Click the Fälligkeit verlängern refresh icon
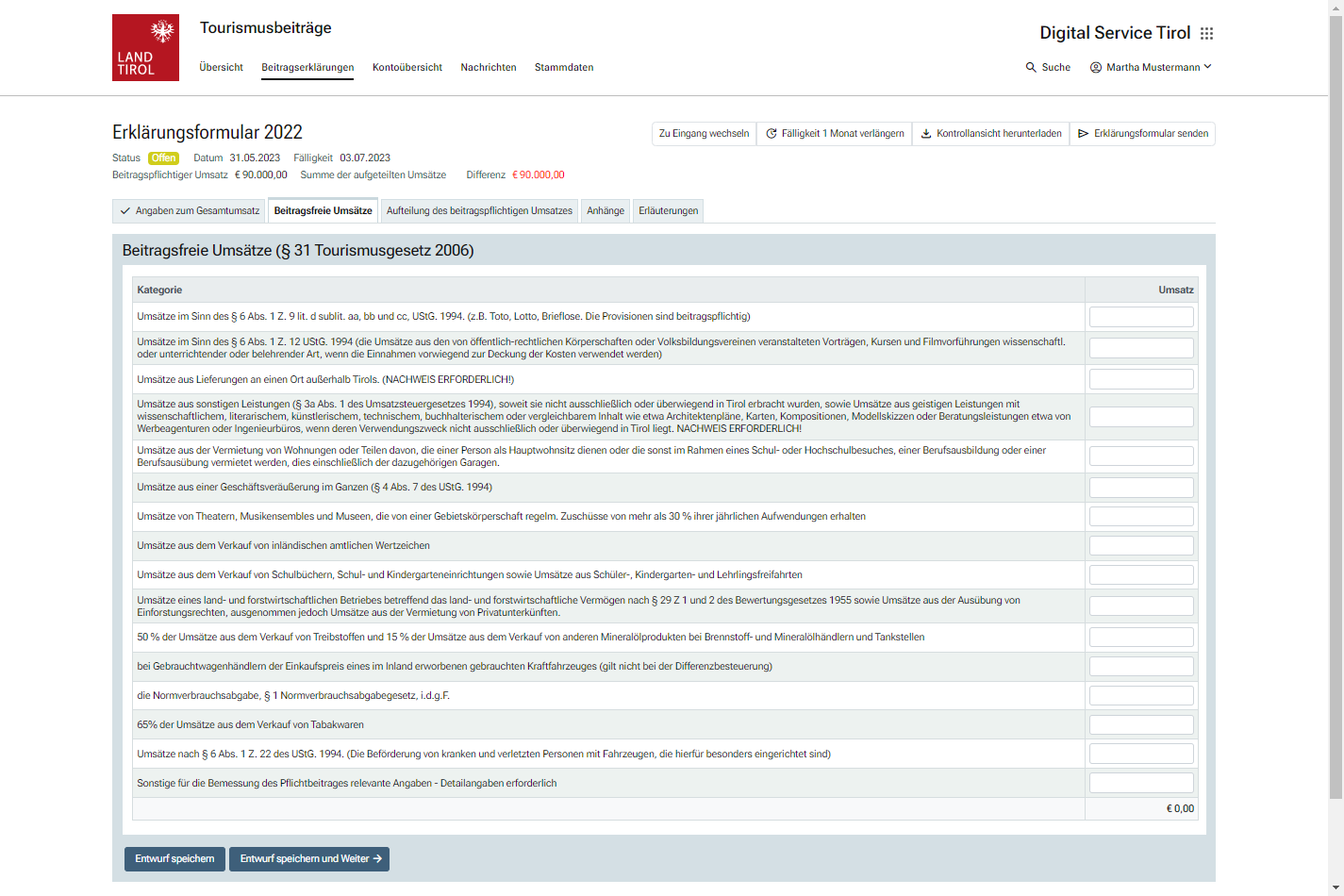1344x896 pixels. (x=772, y=134)
